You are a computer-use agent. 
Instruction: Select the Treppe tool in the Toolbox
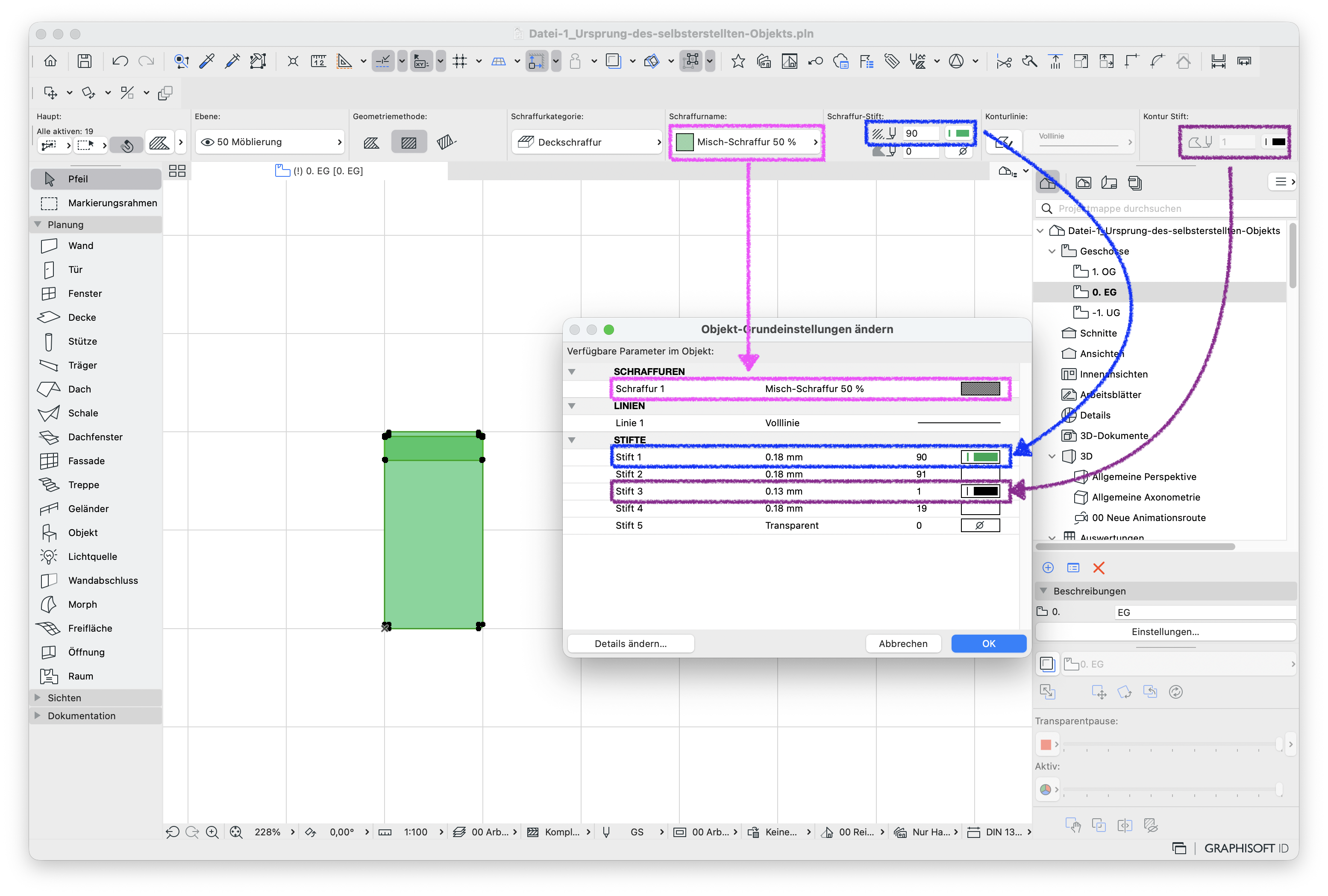coord(83,484)
